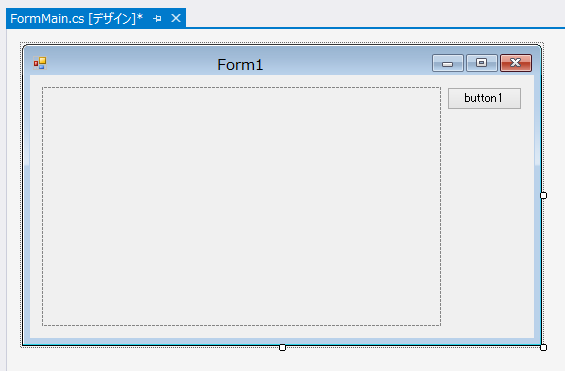Pin the FormMain.cs tab

click(157, 18)
